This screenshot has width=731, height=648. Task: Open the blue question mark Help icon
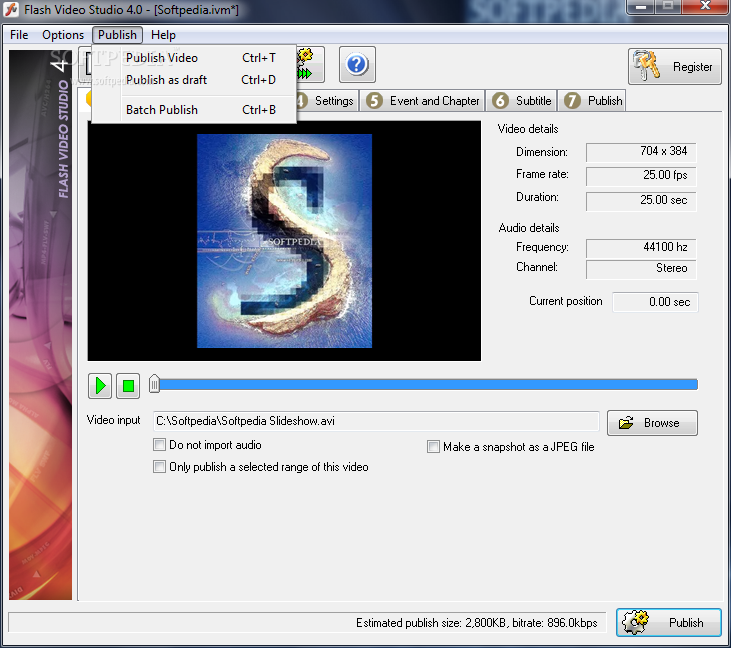[357, 65]
